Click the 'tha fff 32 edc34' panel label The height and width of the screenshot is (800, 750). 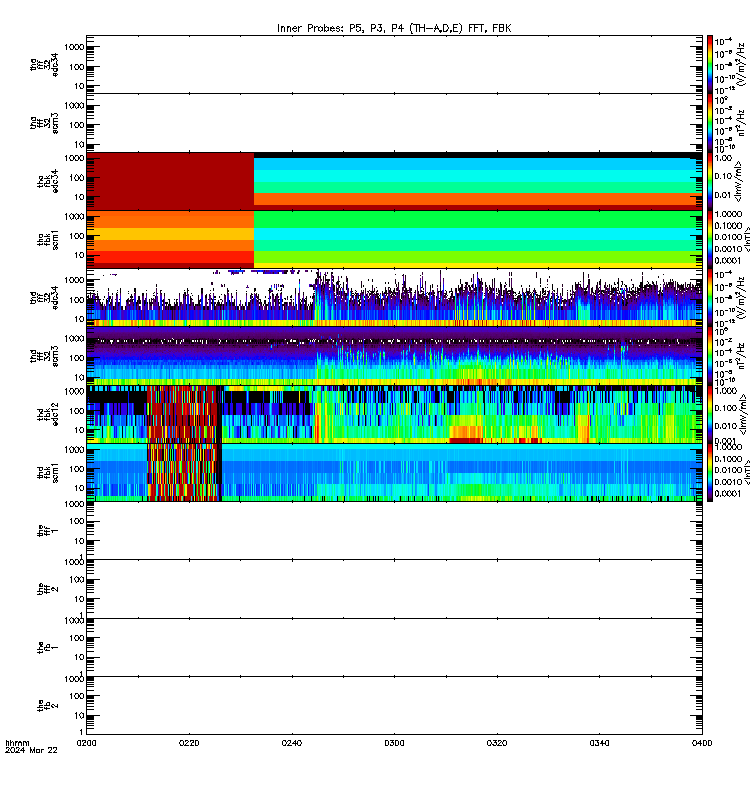44,65
